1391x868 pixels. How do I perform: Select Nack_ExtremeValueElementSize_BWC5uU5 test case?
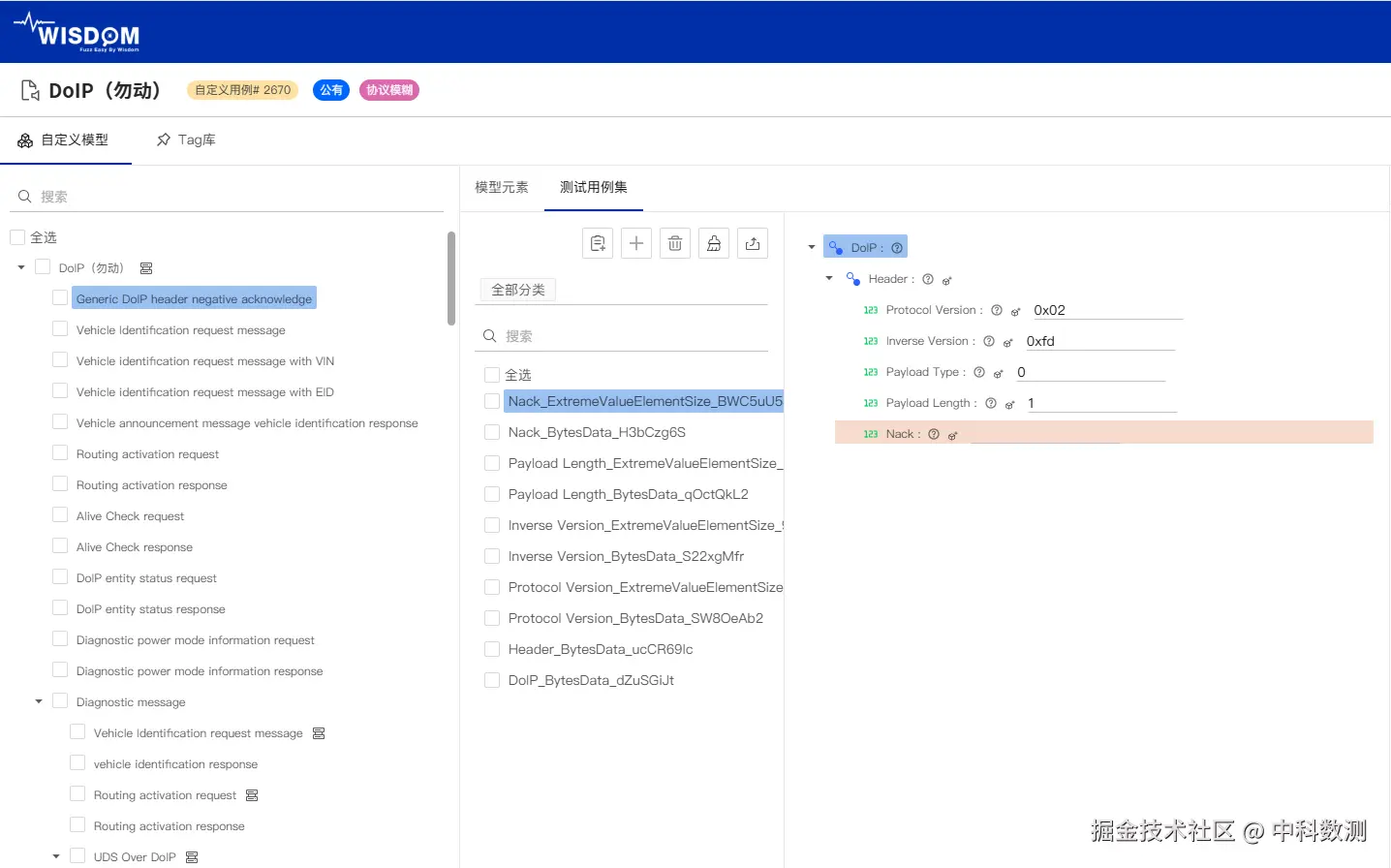(x=644, y=401)
